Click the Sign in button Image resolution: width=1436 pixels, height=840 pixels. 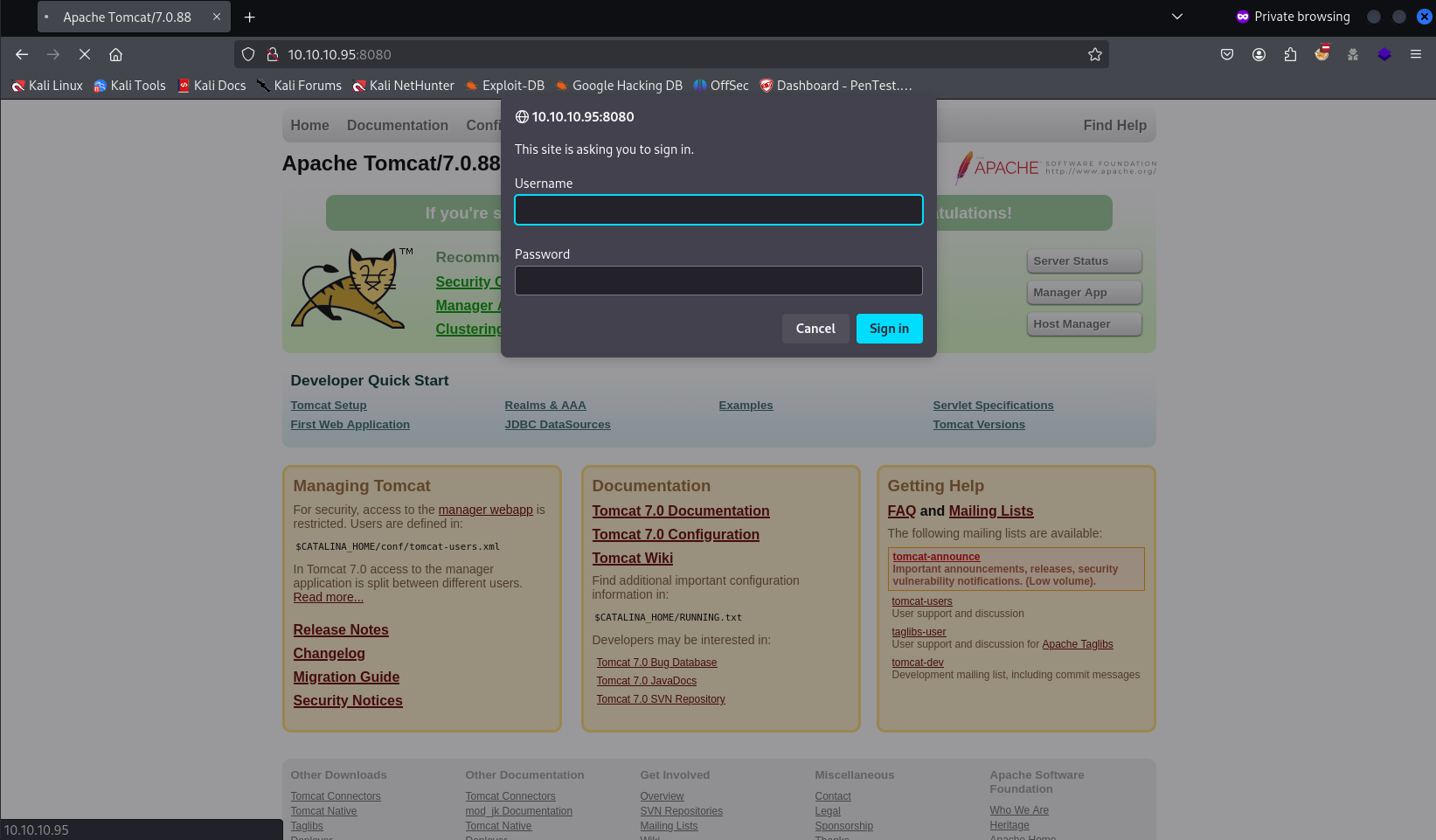[889, 329]
